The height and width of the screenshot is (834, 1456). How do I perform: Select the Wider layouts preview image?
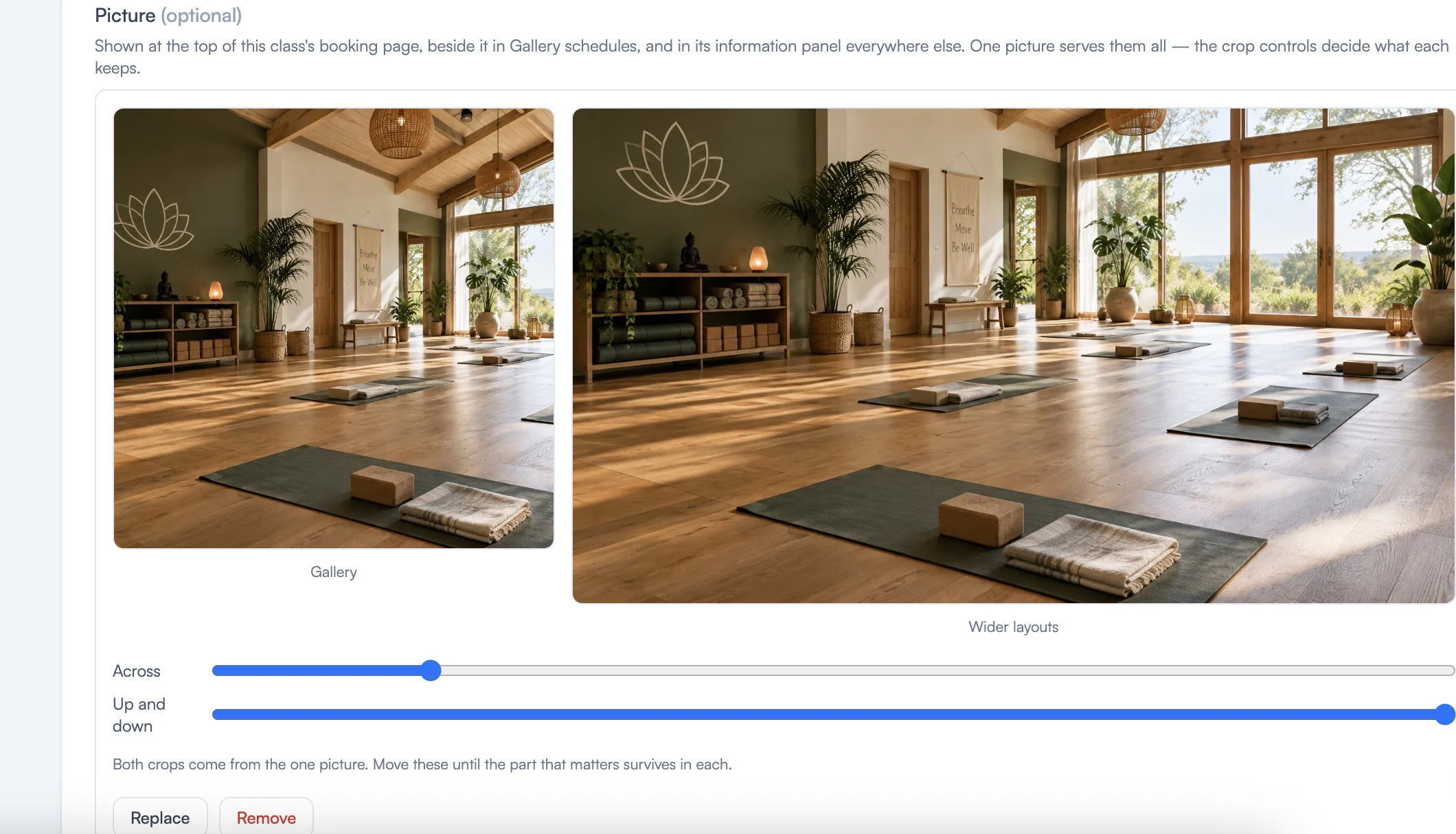pos(1014,356)
